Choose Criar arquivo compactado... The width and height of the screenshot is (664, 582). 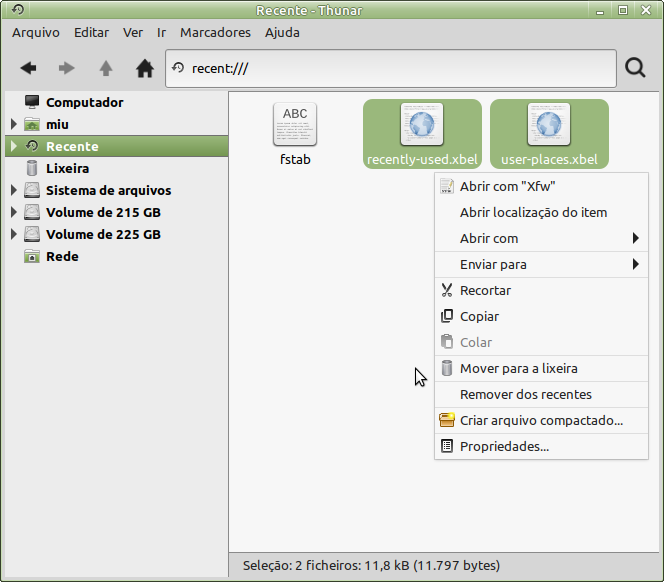tap(541, 421)
